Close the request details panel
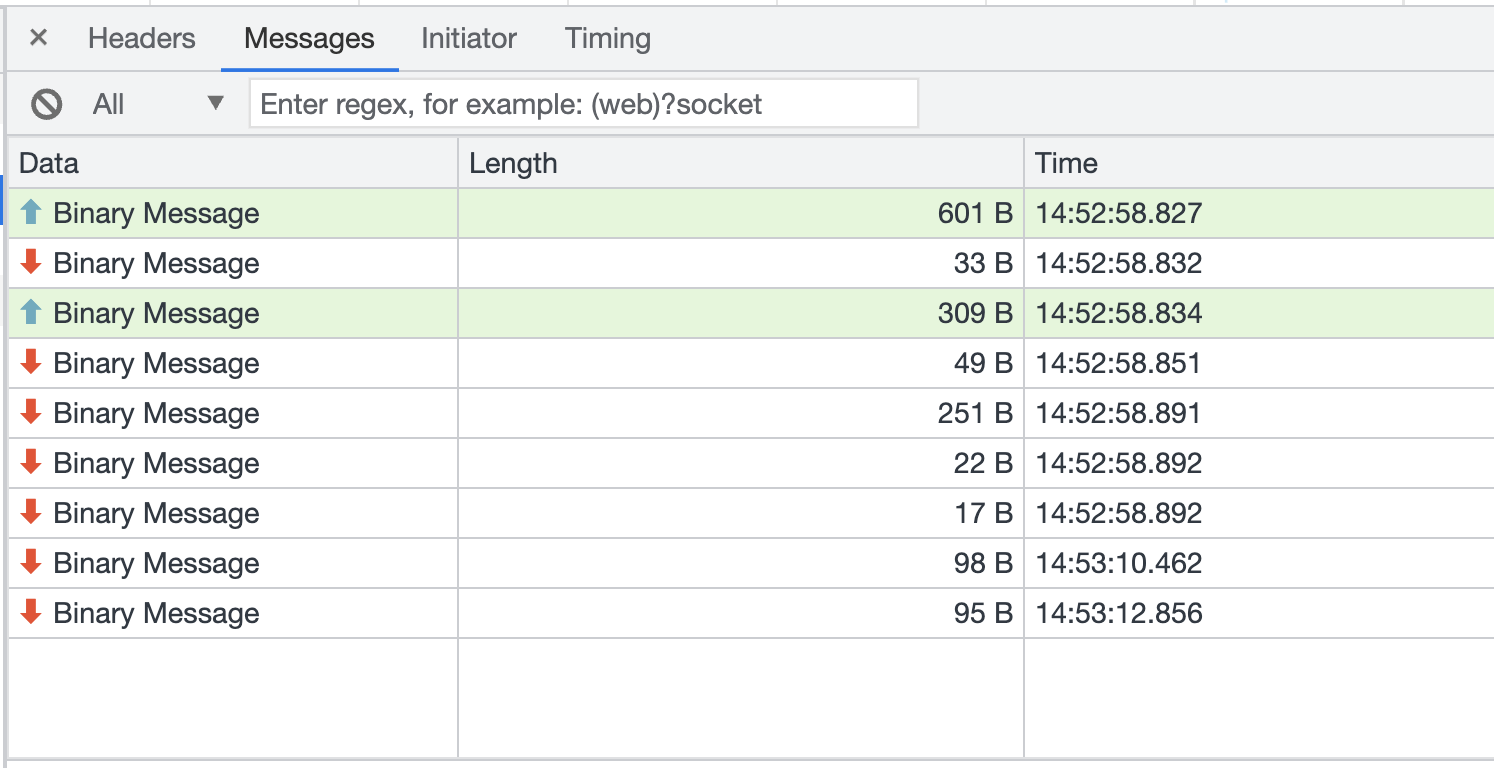1494x768 pixels. (x=38, y=39)
